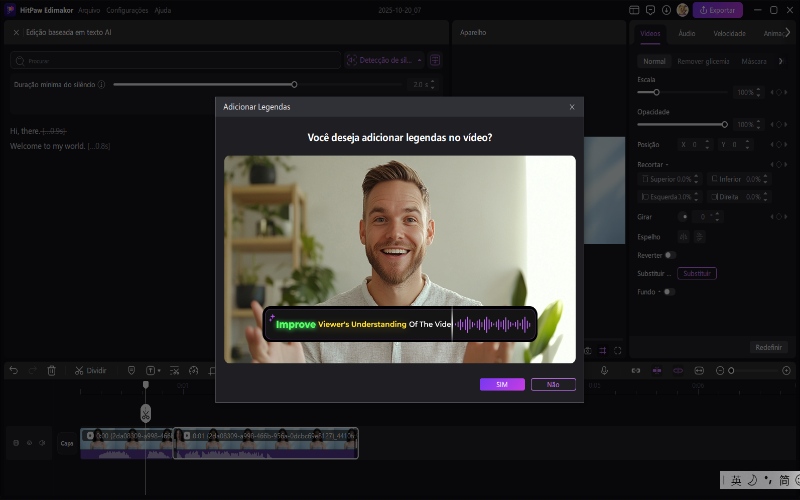Step the Superior crop value
Image resolution: width=800 pixels, height=500 pixels.
tap(696, 179)
